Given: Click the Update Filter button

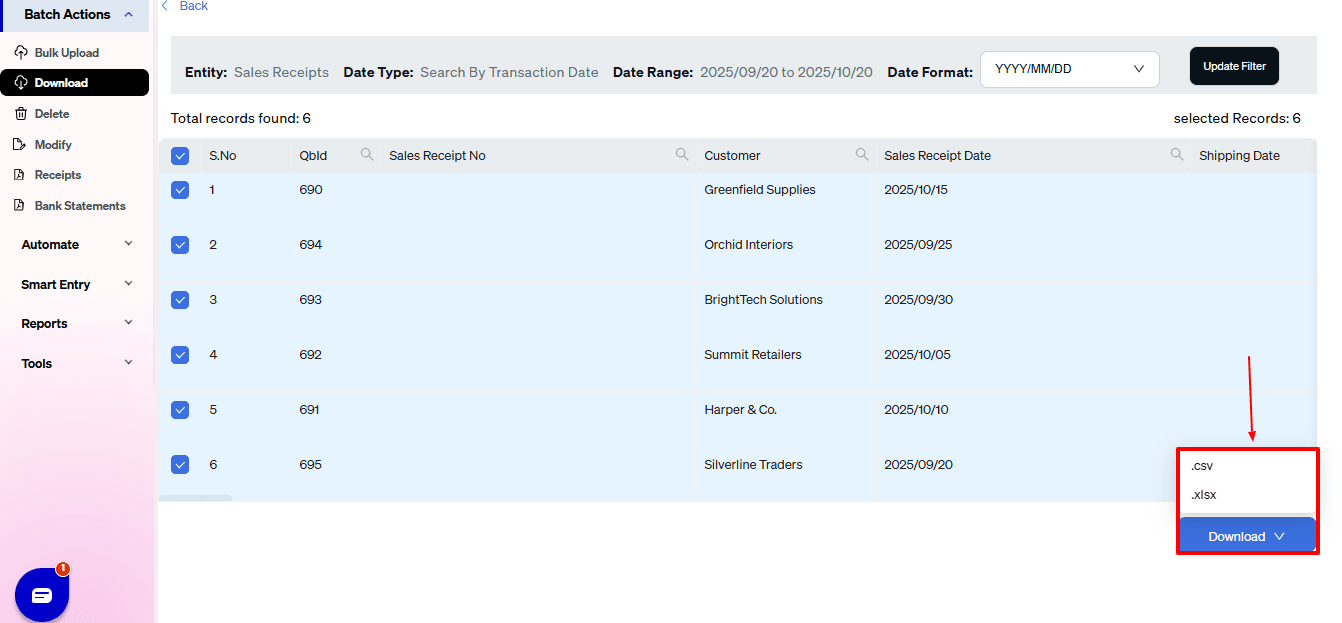Looking at the screenshot, I should tap(1234, 65).
